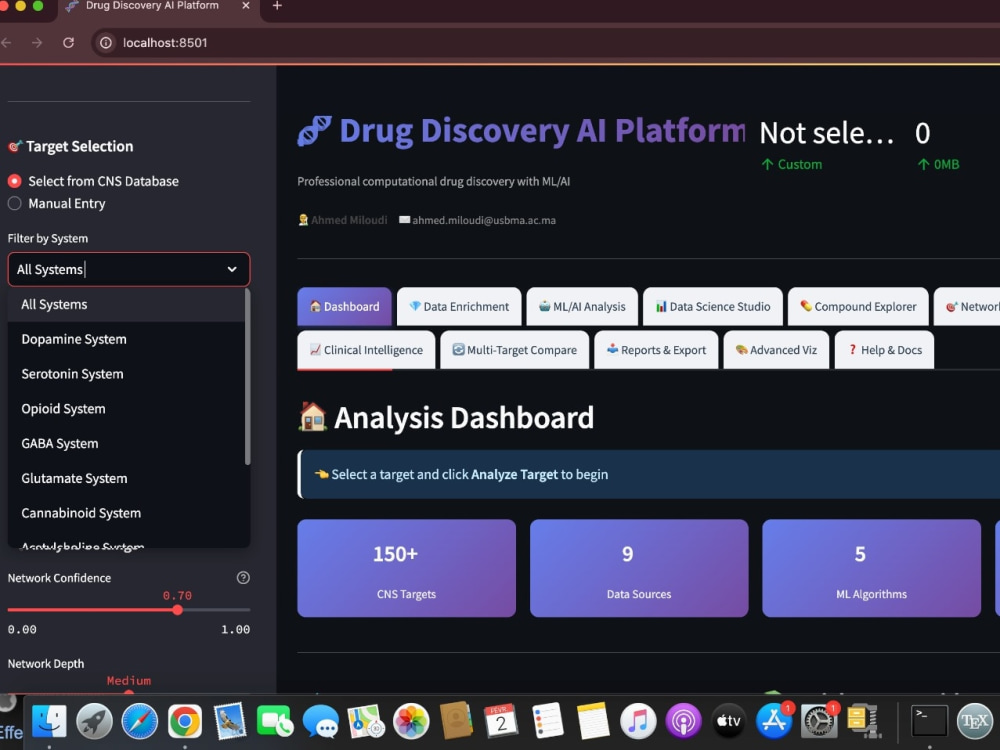Screen dimensions: 1000x750
Task: Open the Data Science Studio tab
Action: (713, 307)
